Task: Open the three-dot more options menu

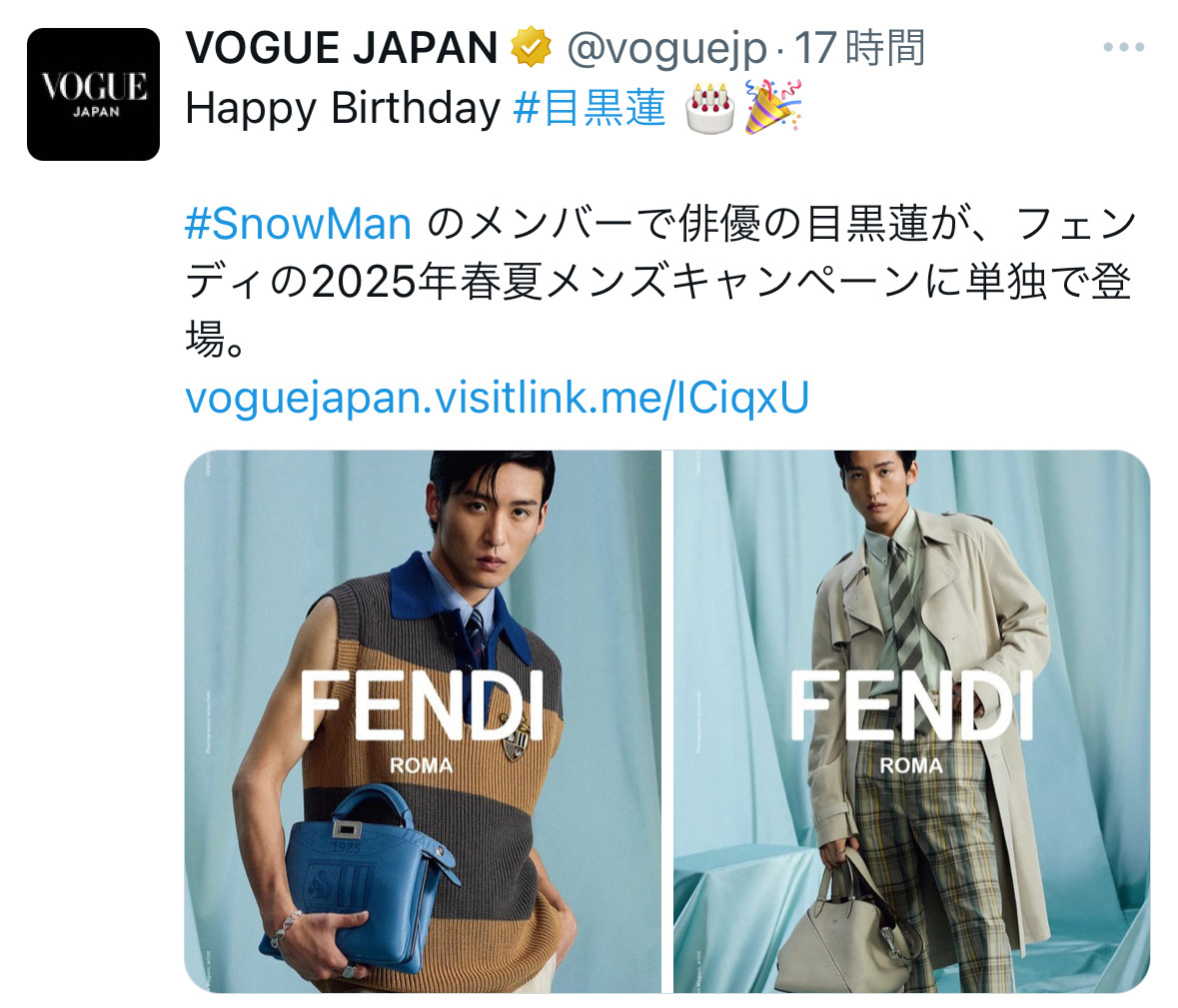Action: pyautogui.click(x=1123, y=47)
